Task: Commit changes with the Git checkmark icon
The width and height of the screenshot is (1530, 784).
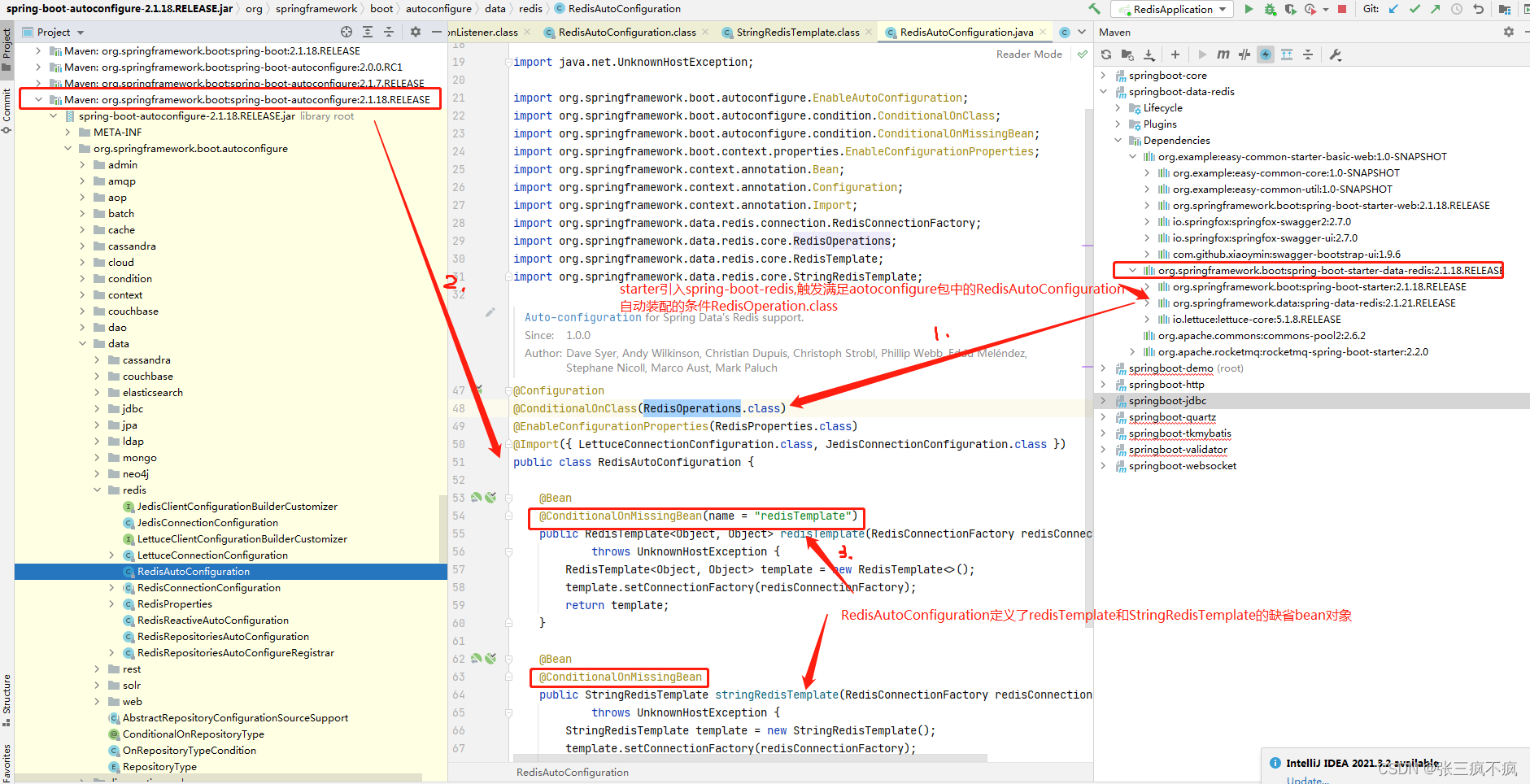Action: click(1414, 9)
